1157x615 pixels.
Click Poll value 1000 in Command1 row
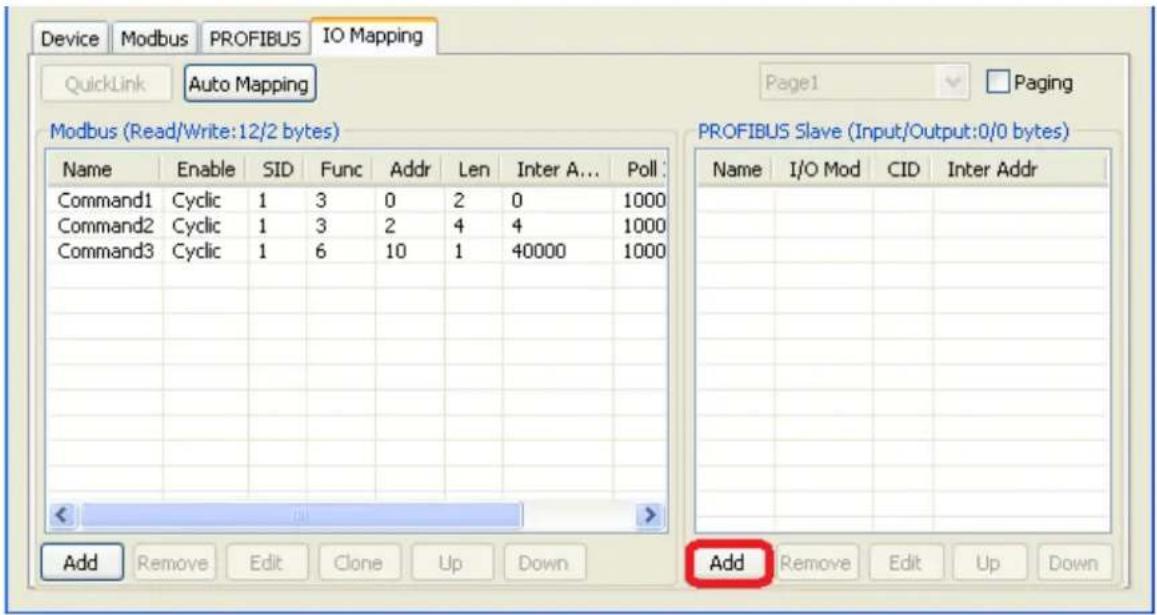[x=644, y=199]
